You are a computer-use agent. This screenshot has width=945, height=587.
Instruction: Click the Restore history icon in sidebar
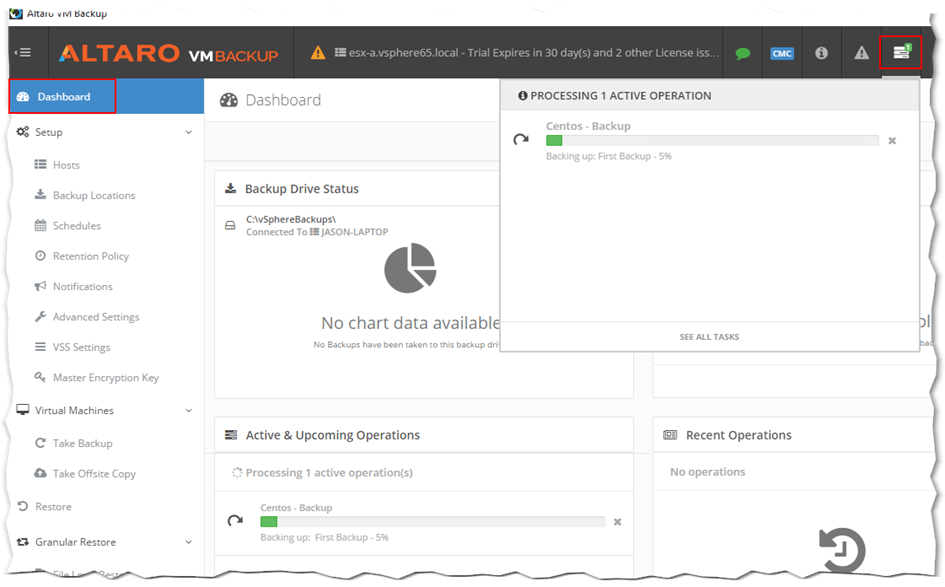coord(23,506)
